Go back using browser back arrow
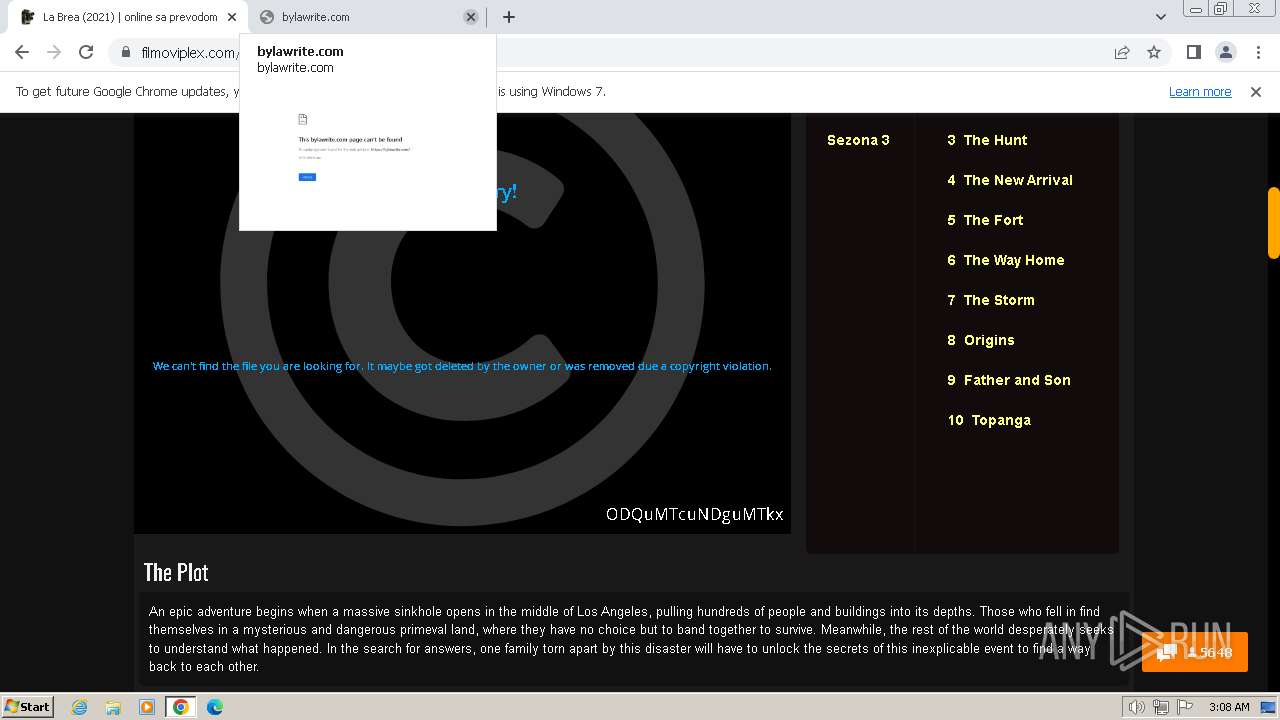 pos(22,52)
